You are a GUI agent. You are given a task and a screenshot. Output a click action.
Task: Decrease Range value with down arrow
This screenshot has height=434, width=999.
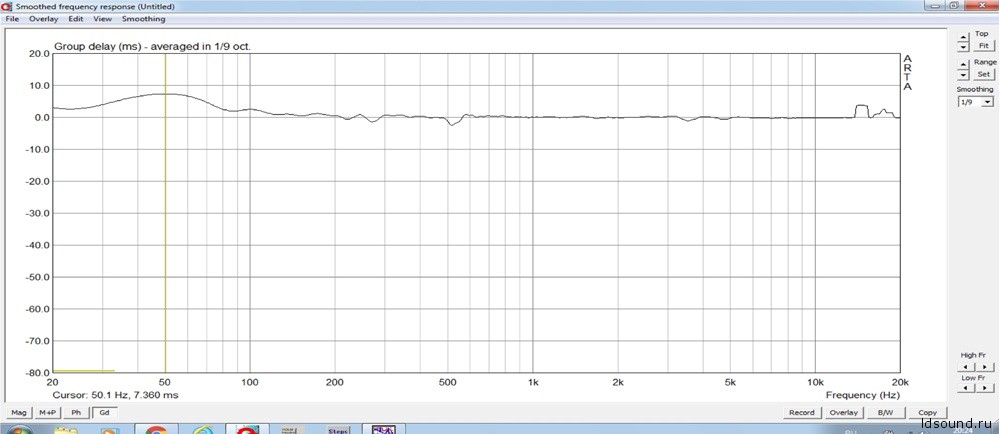(x=963, y=75)
